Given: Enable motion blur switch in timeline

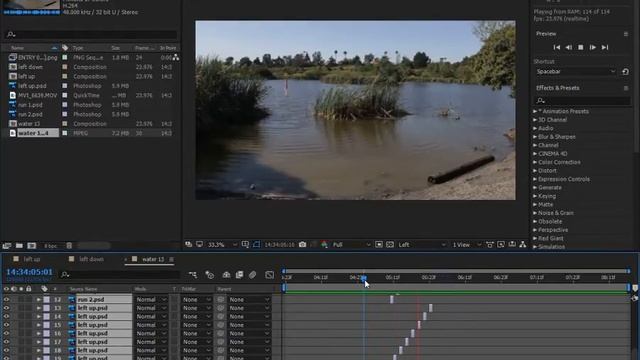Looking at the screenshot, I should click(252, 275).
